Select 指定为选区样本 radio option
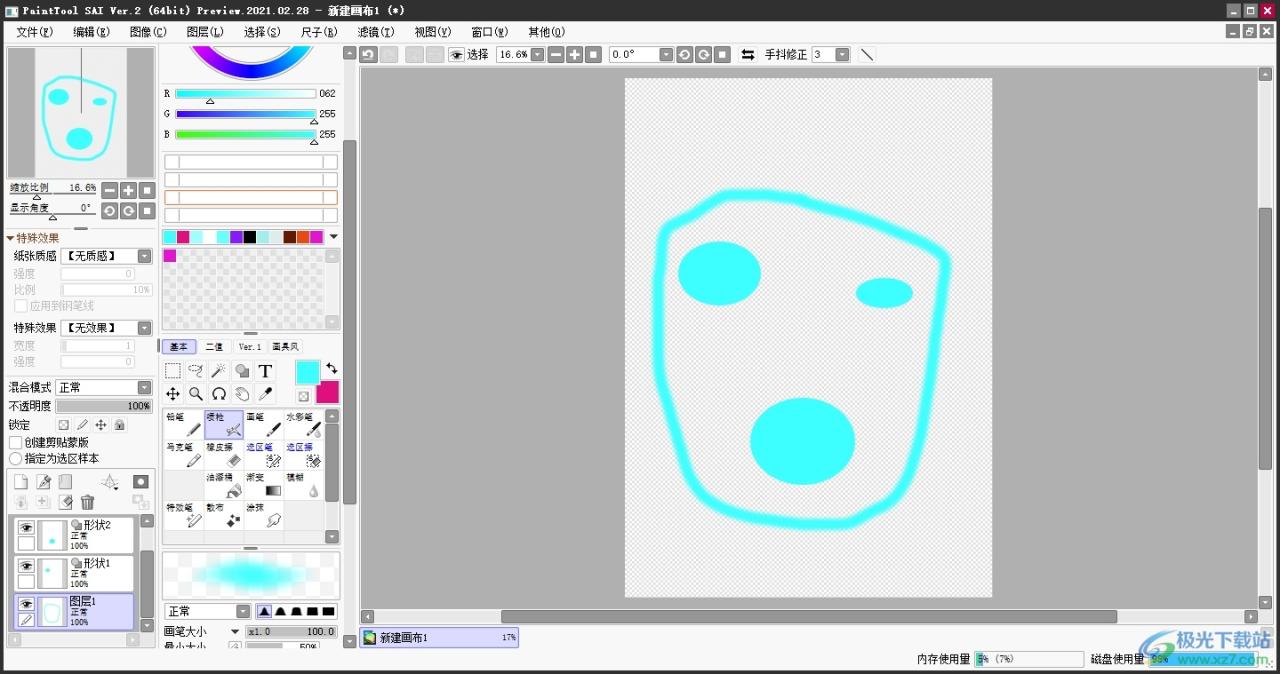The image size is (1280, 674). click(15, 458)
